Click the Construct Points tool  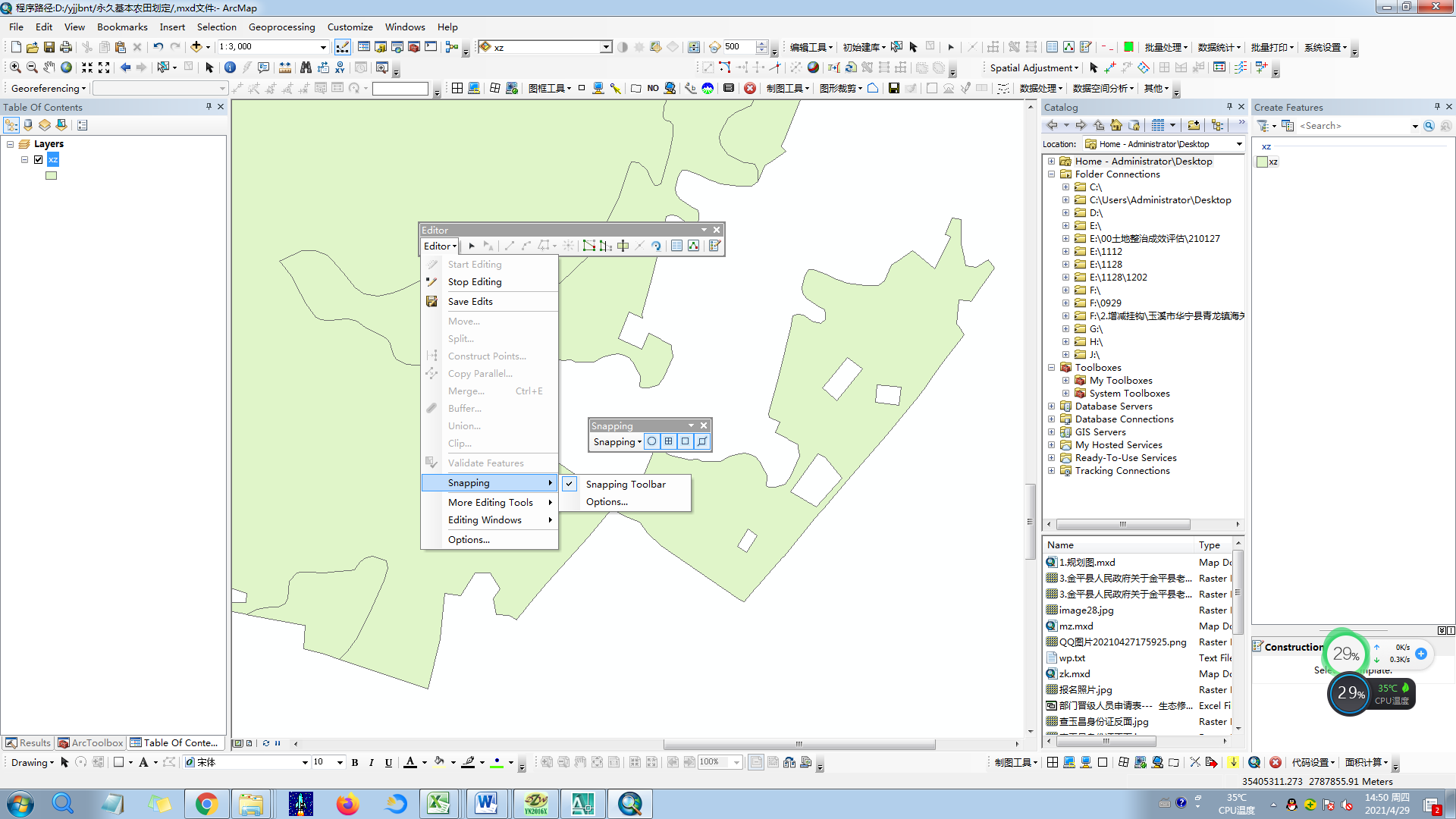tap(486, 355)
